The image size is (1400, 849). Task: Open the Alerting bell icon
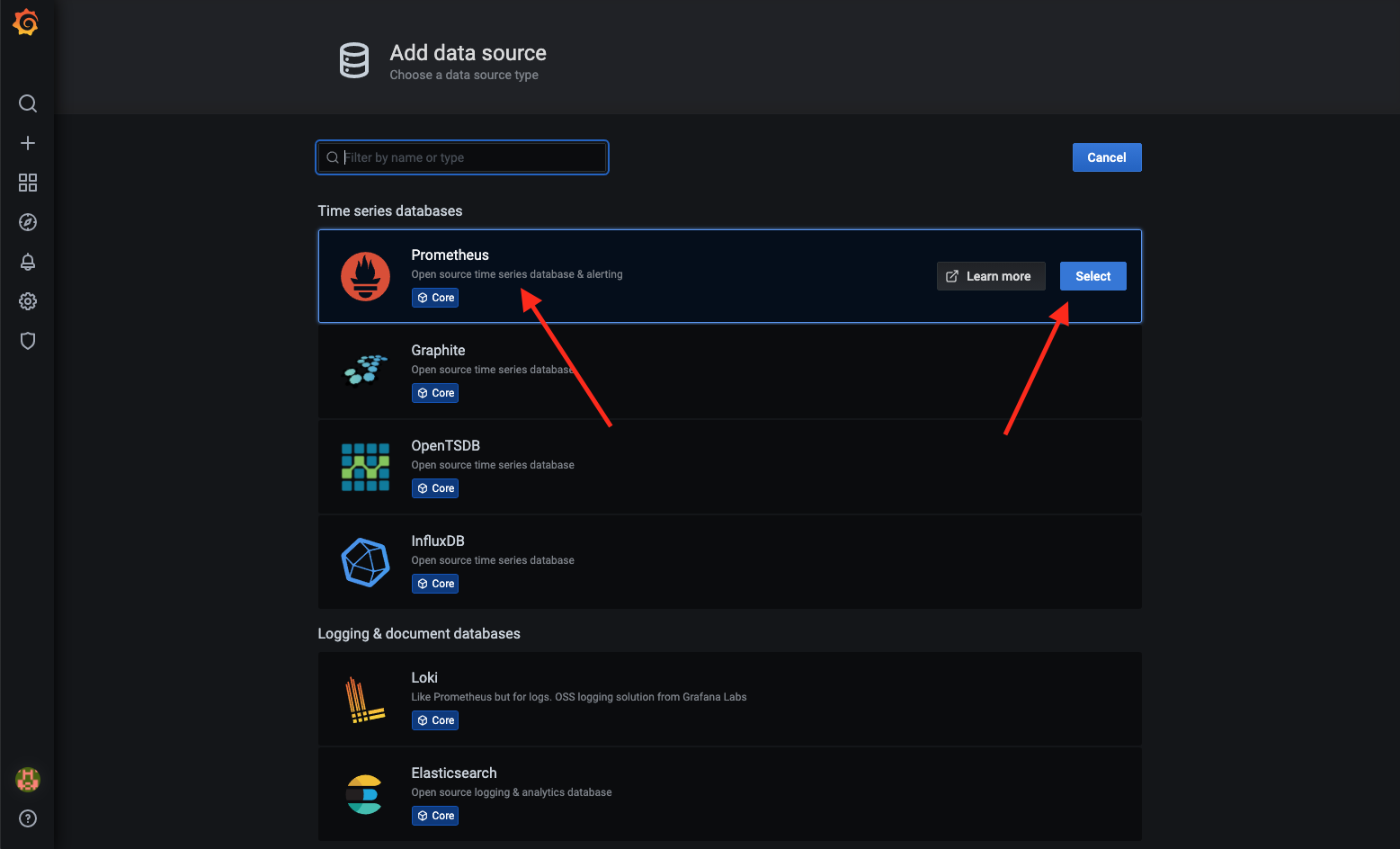click(x=28, y=262)
